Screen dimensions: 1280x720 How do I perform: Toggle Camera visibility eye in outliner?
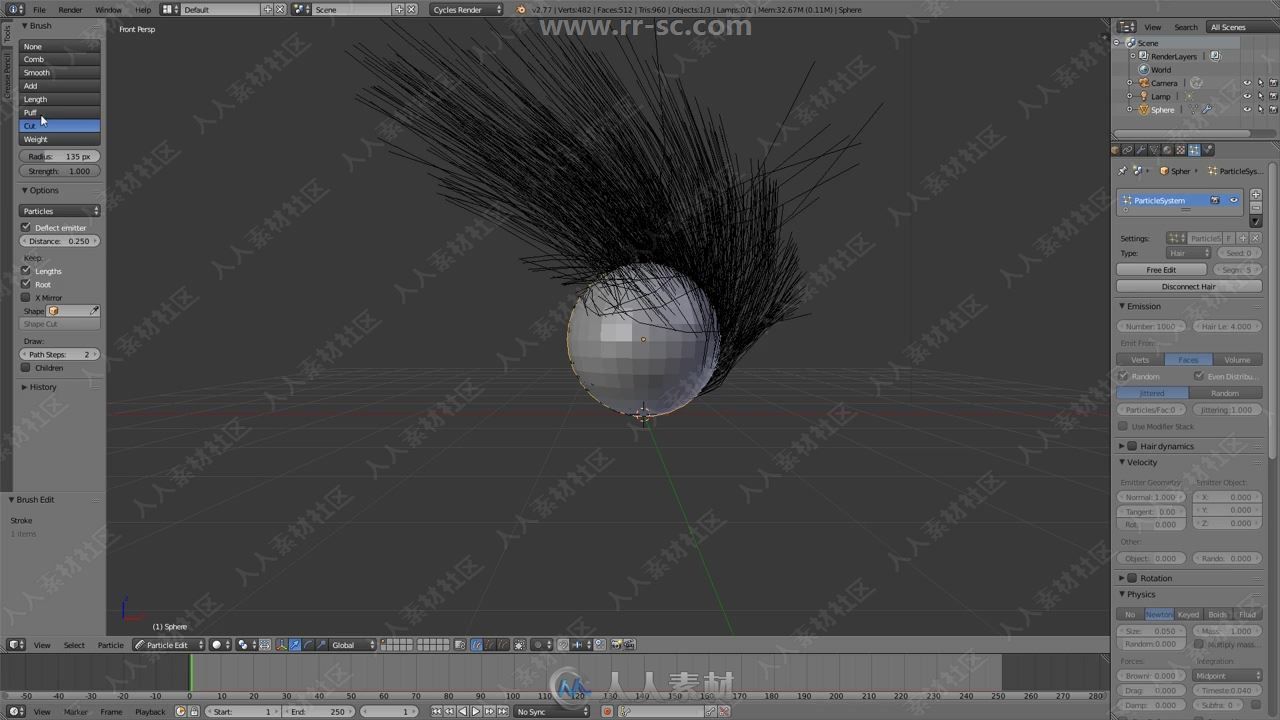pos(1247,83)
